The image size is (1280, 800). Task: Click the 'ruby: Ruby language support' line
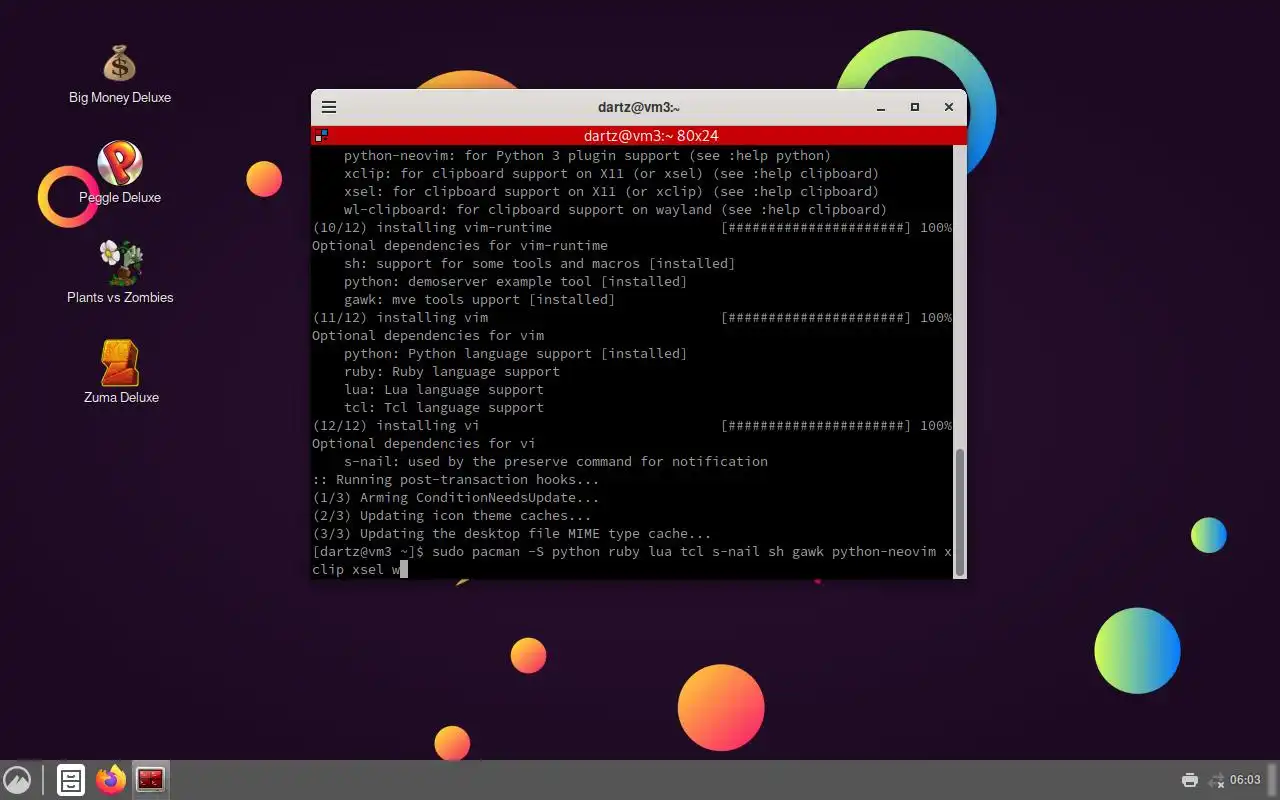(452, 372)
